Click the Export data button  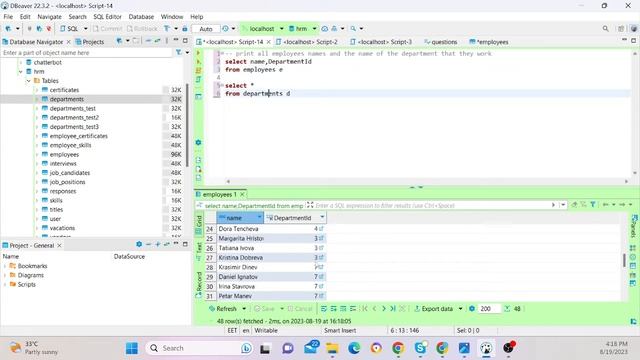[x=433, y=309]
